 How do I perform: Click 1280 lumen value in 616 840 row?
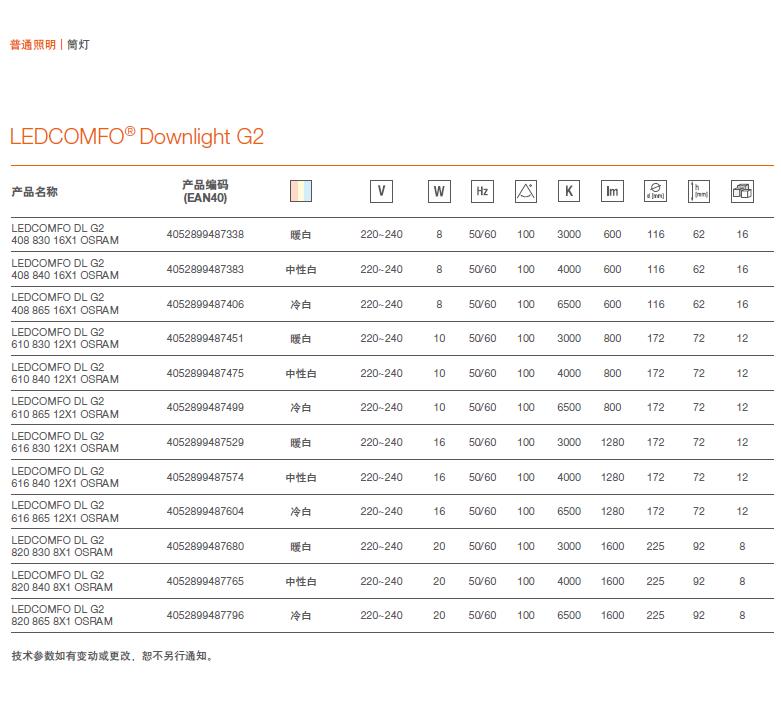[612, 477]
